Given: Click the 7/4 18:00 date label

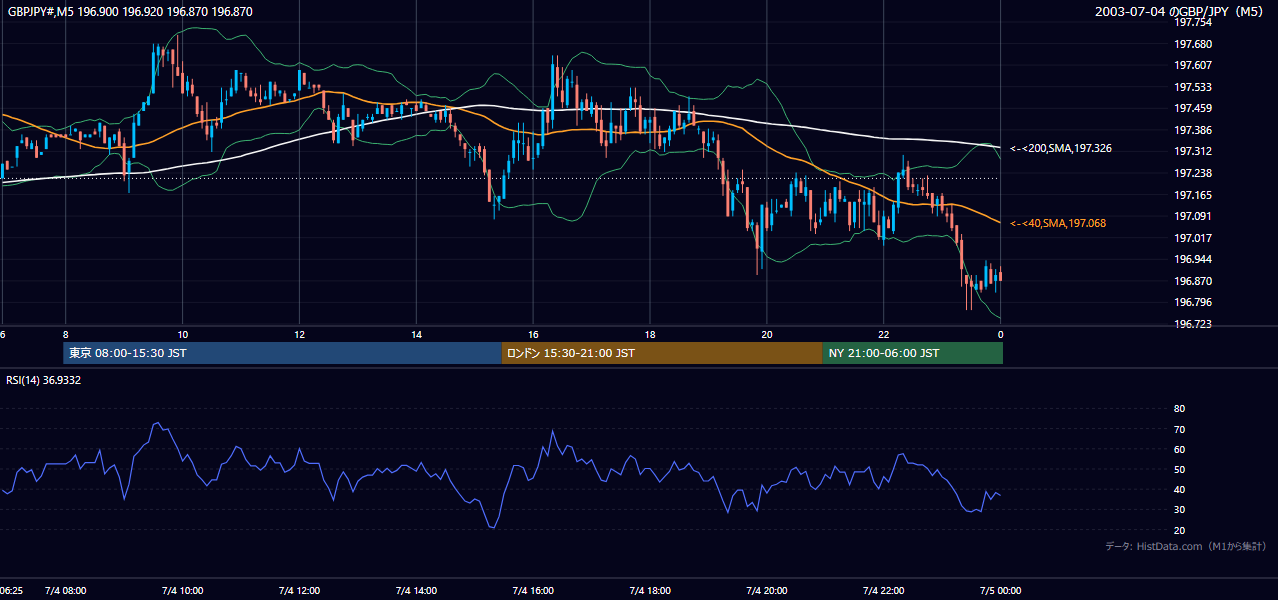Looking at the screenshot, I should pyautogui.click(x=650, y=591).
